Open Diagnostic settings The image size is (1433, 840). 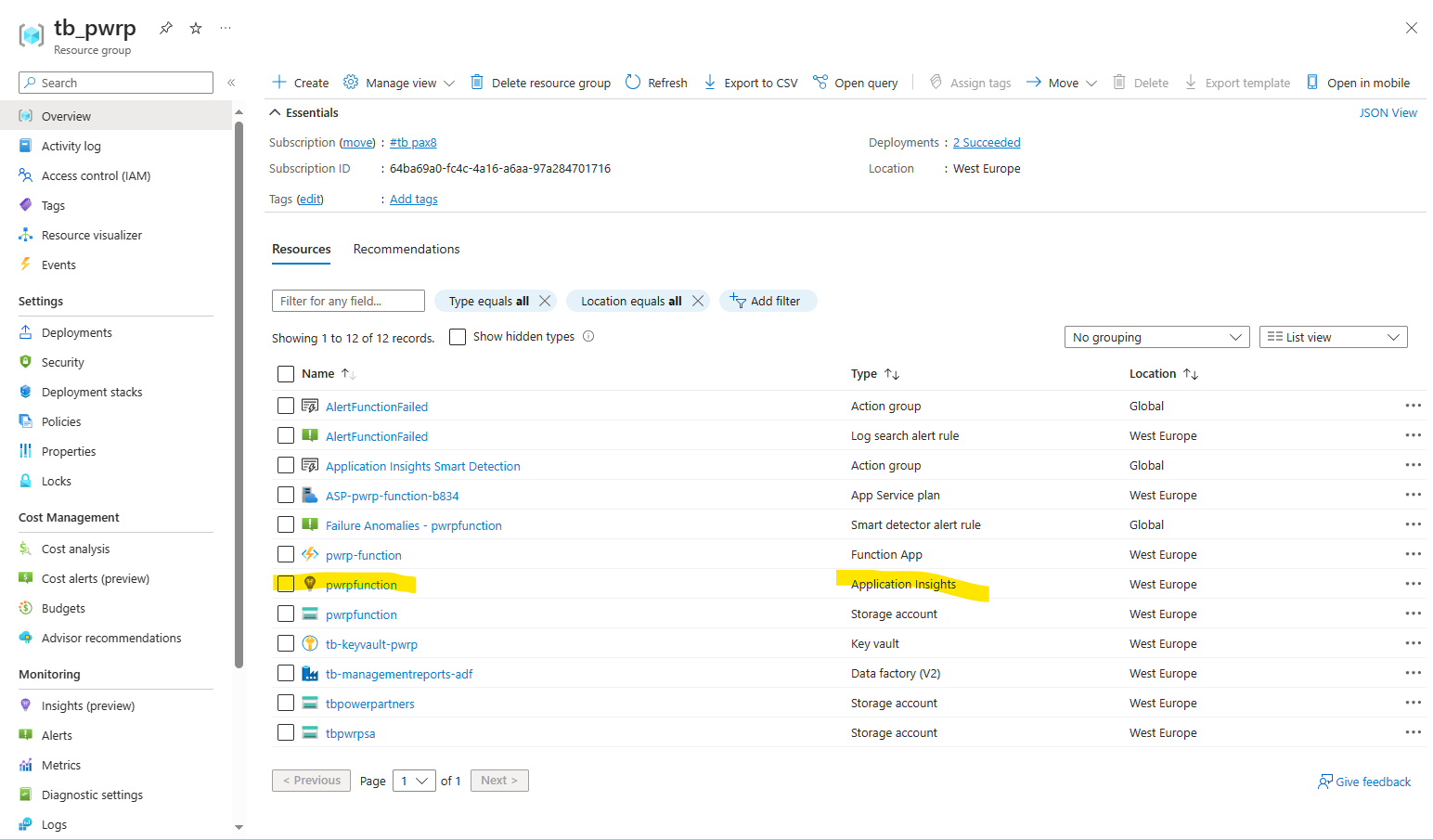pyautogui.click(x=92, y=795)
